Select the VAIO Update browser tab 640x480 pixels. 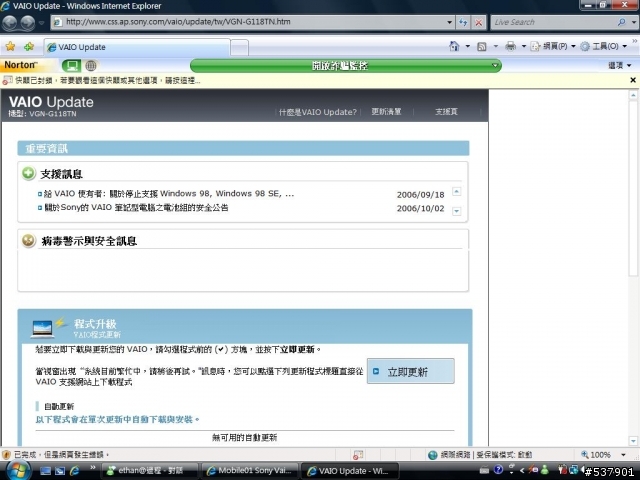(137, 47)
